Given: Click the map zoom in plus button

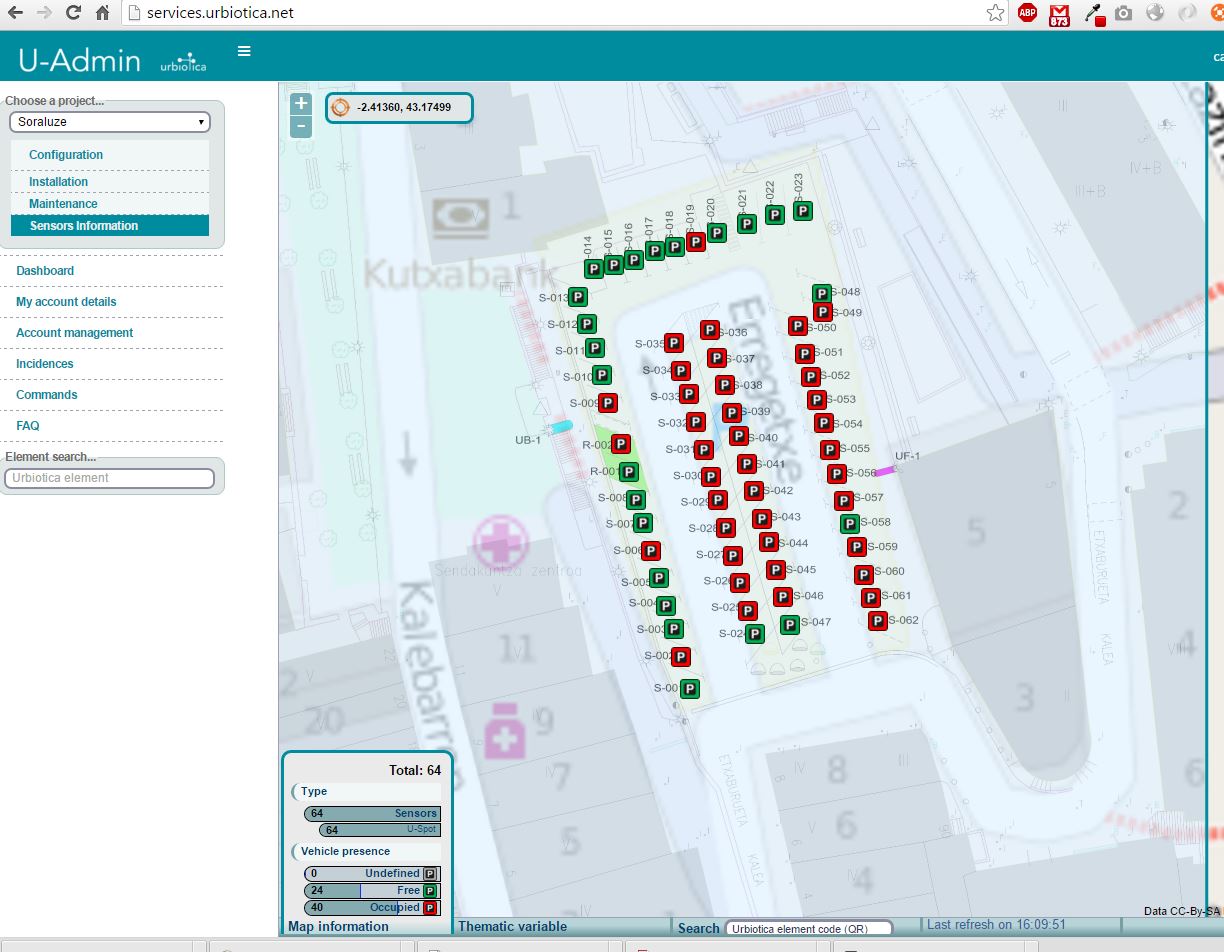Looking at the screenshot, I should click(301, 103).
